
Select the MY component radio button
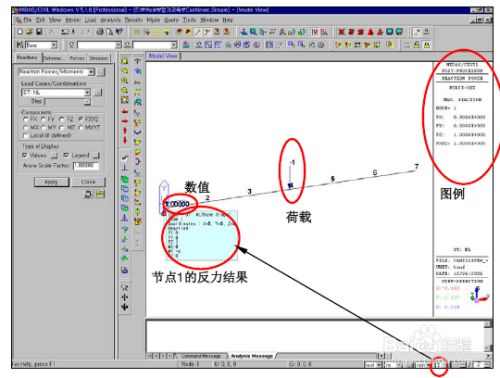43,128
